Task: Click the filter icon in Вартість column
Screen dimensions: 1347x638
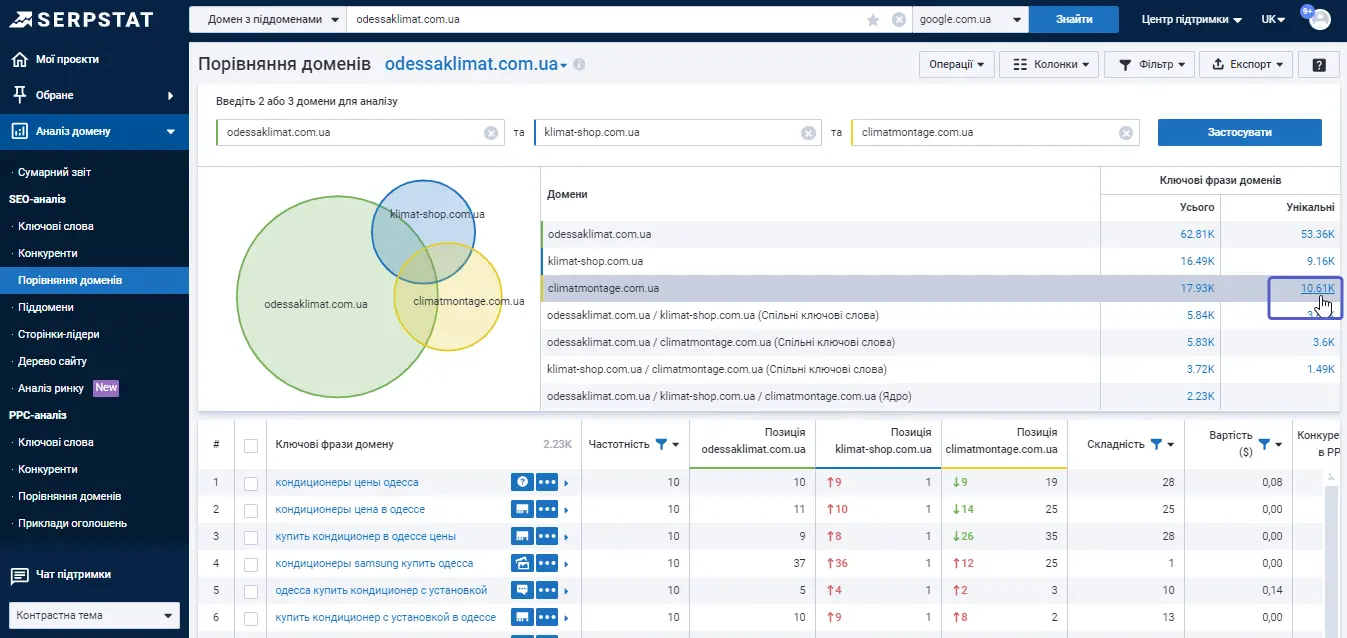Action: [x=1264, y=444]
